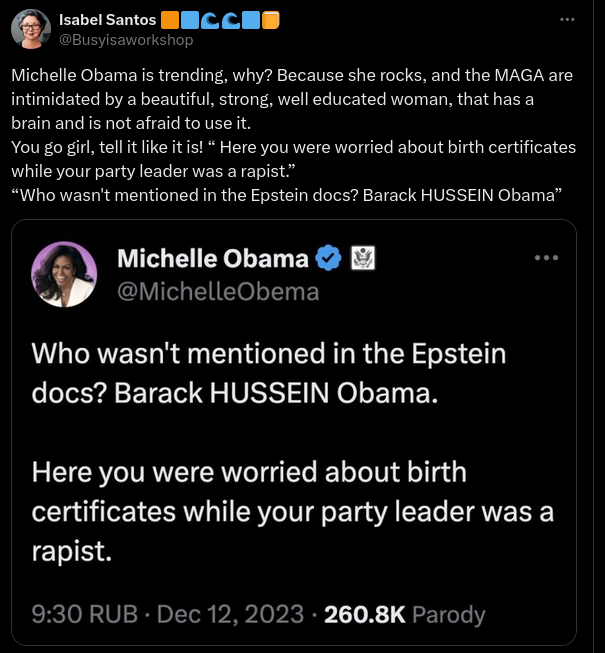Click the government seal affiliation badge
Screen dimensions: 605x653
click(x=361, y=259)
